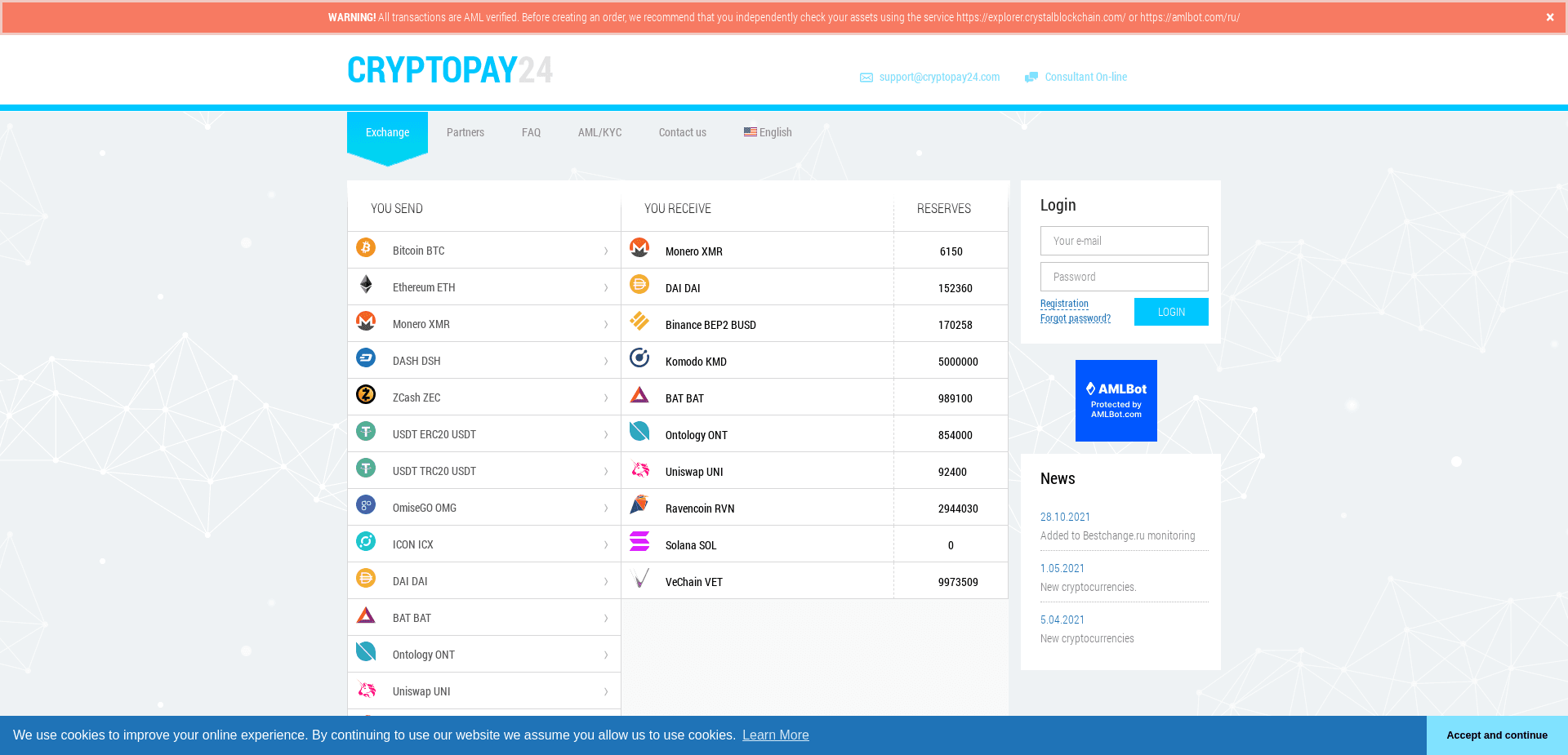
Task: Select the Bitcoin BTC icon
Action: tap(366, 248)
